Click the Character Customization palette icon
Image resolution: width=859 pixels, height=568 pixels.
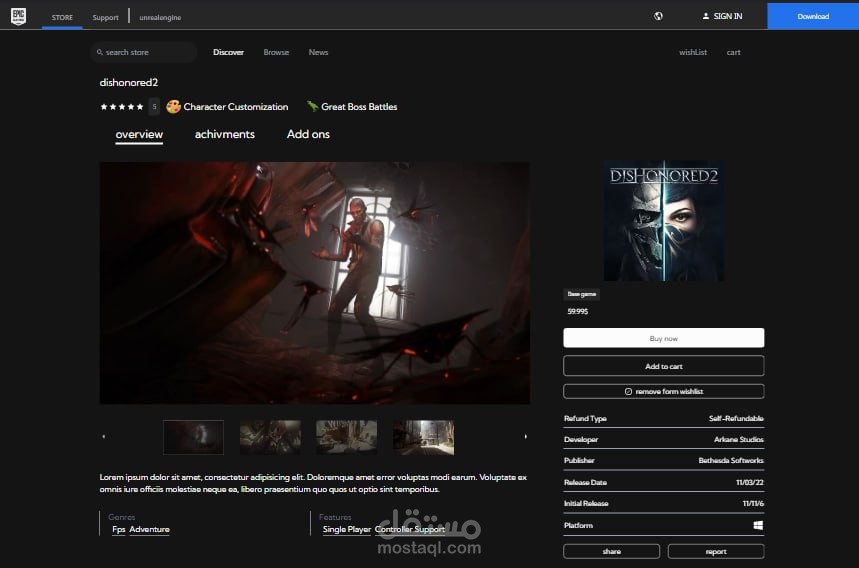point(174,106)
